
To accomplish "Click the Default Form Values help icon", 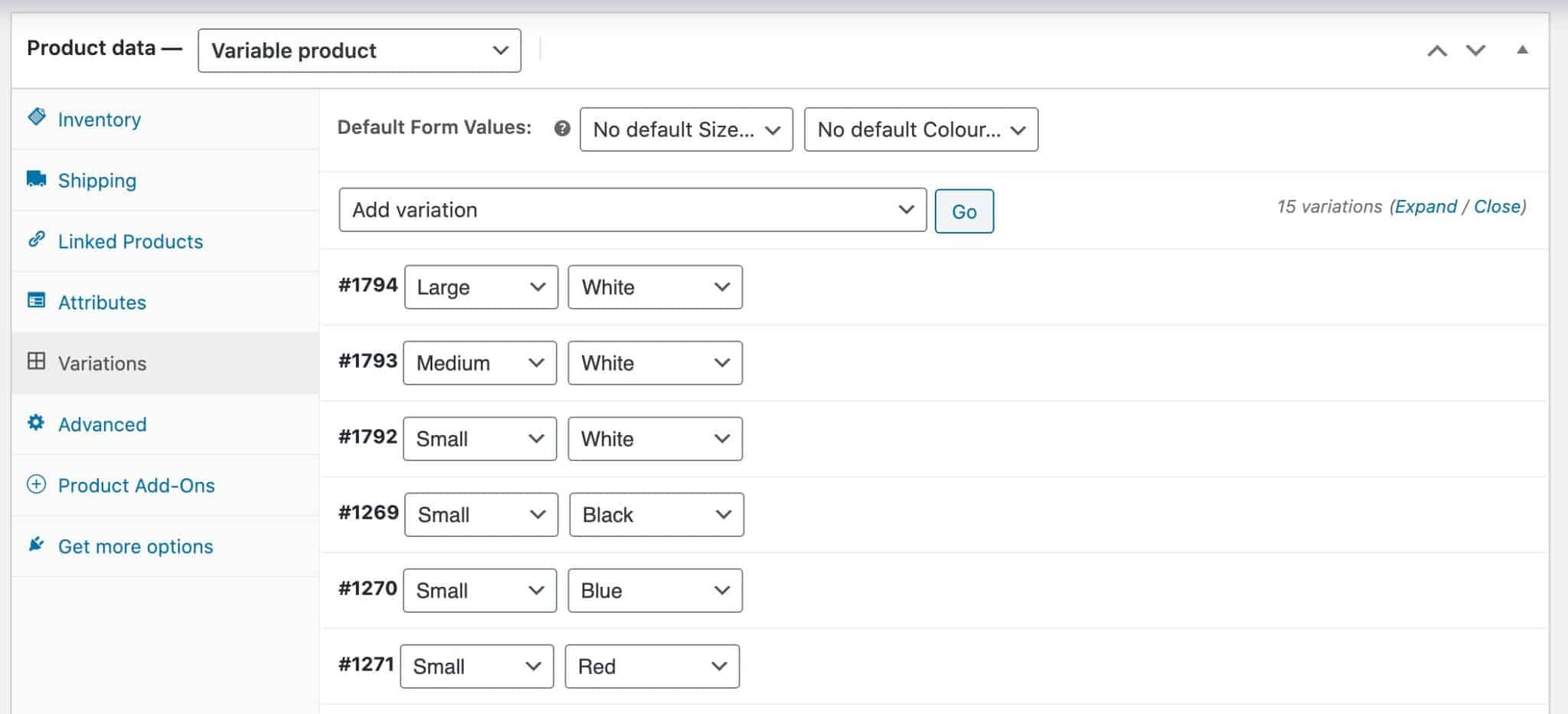I will [x=562, y=129].
